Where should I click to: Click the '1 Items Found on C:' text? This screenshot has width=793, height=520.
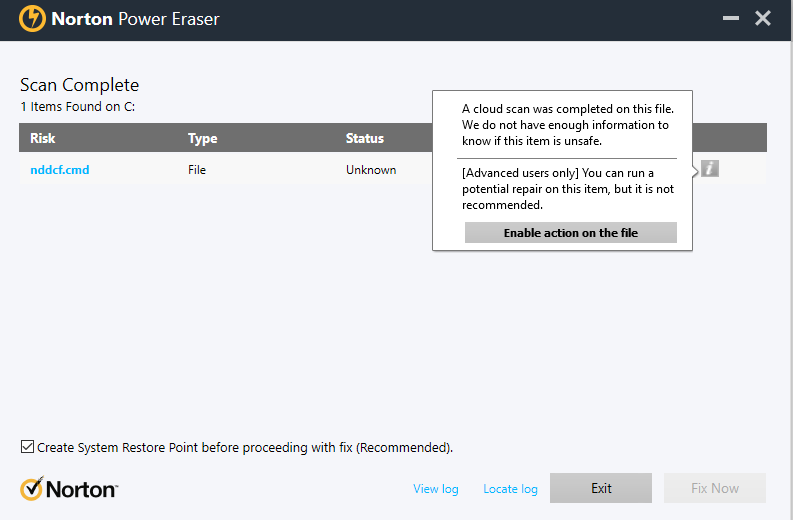[77, 107]
